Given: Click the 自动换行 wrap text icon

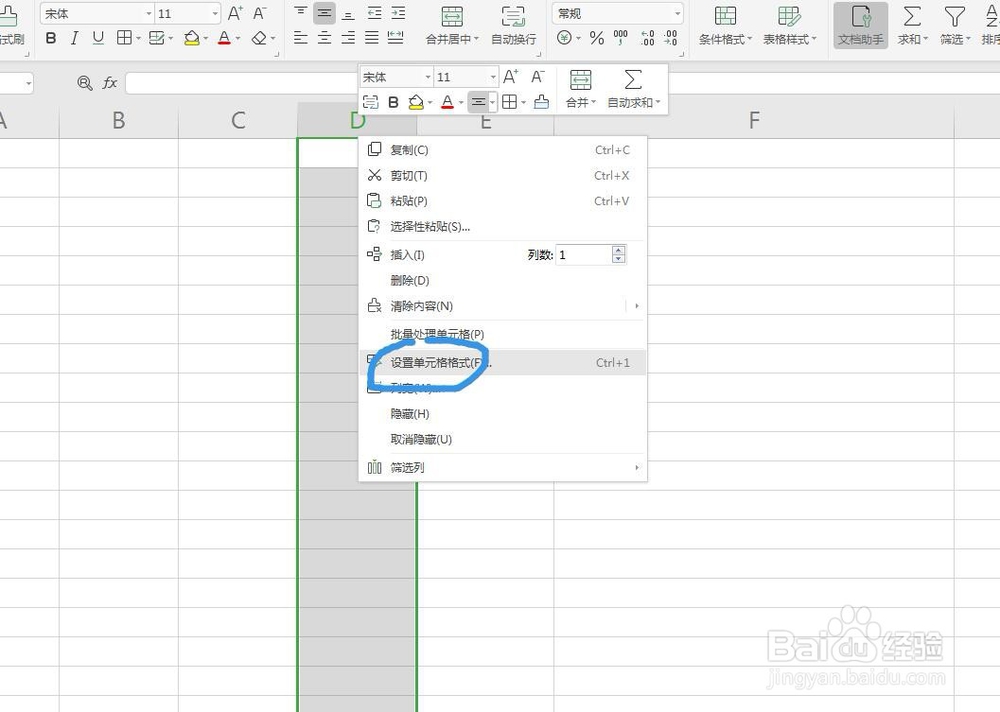Looking at the screenshot, I should [513, 16].
